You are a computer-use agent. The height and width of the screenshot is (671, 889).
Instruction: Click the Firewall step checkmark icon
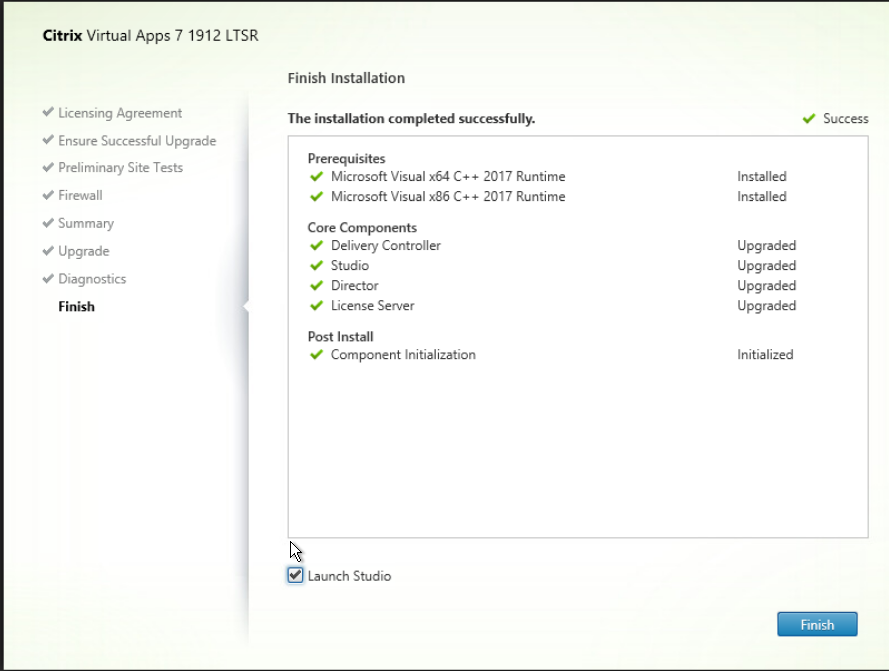48,195
